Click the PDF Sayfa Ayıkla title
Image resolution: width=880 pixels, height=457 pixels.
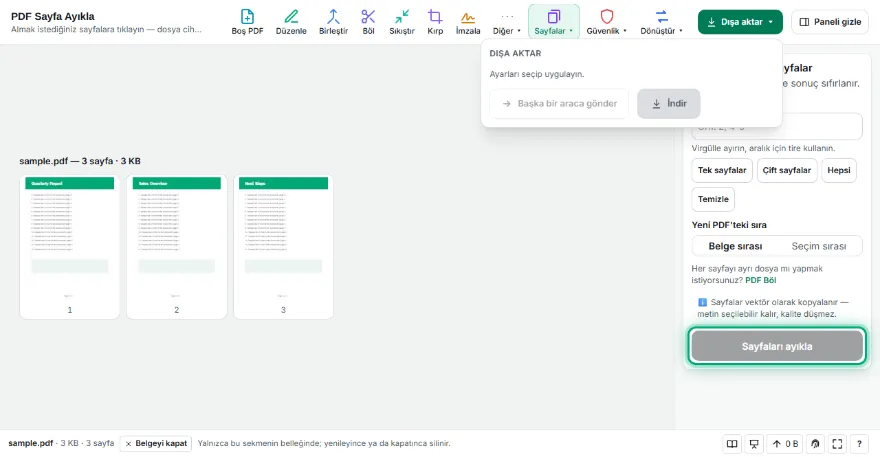click(x=53, y=16)
